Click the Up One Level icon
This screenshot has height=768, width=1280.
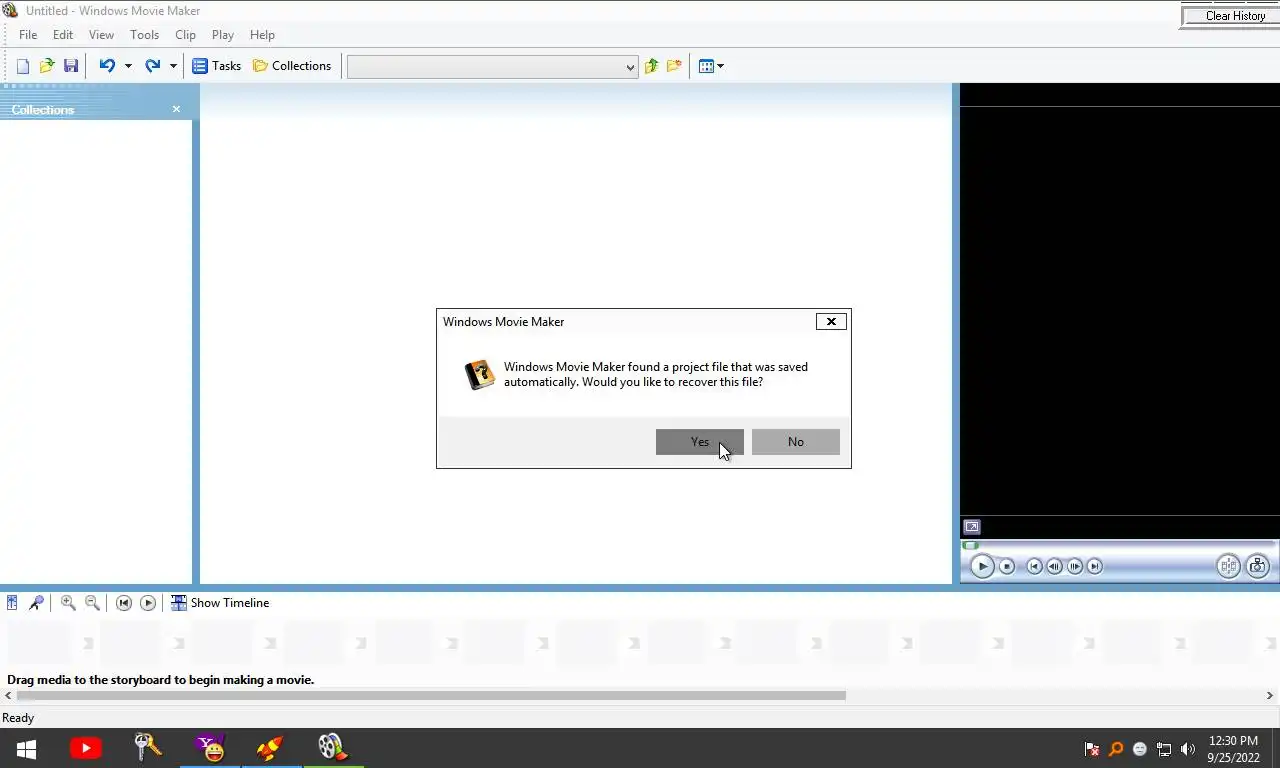651,66
